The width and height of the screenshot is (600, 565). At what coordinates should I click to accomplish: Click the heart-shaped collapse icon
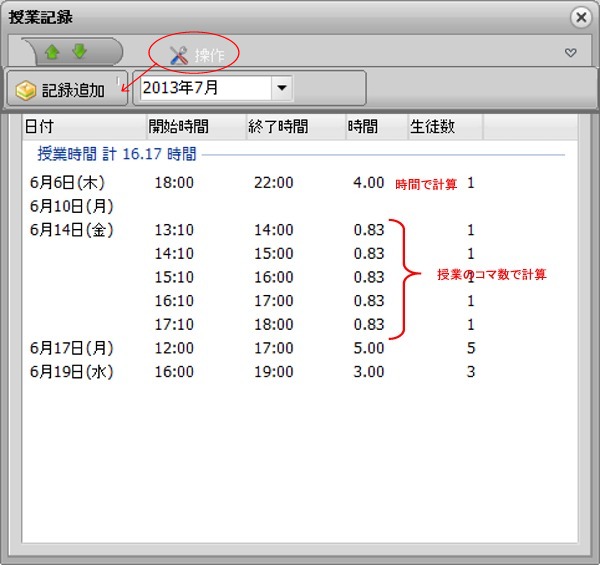coord(571,53)
